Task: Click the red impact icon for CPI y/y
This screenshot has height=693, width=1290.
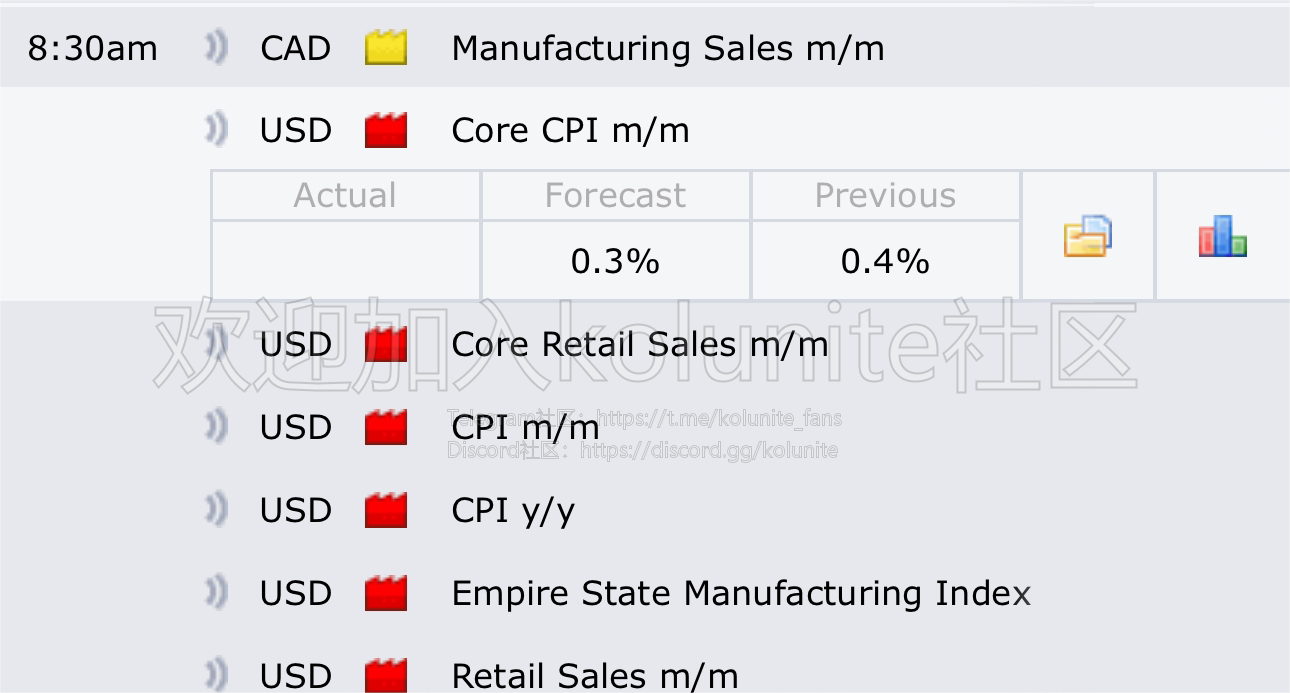Action: tap(386, 510)
